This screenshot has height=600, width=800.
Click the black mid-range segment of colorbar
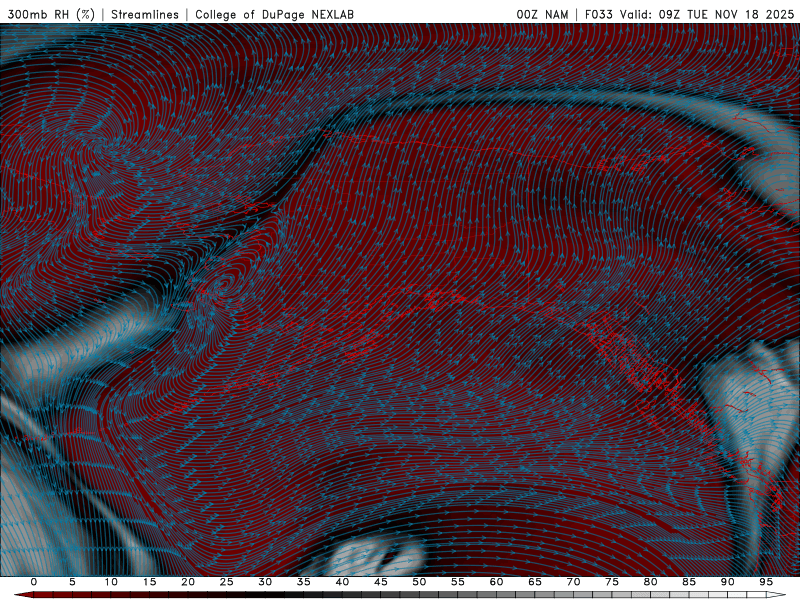point(265,595)
